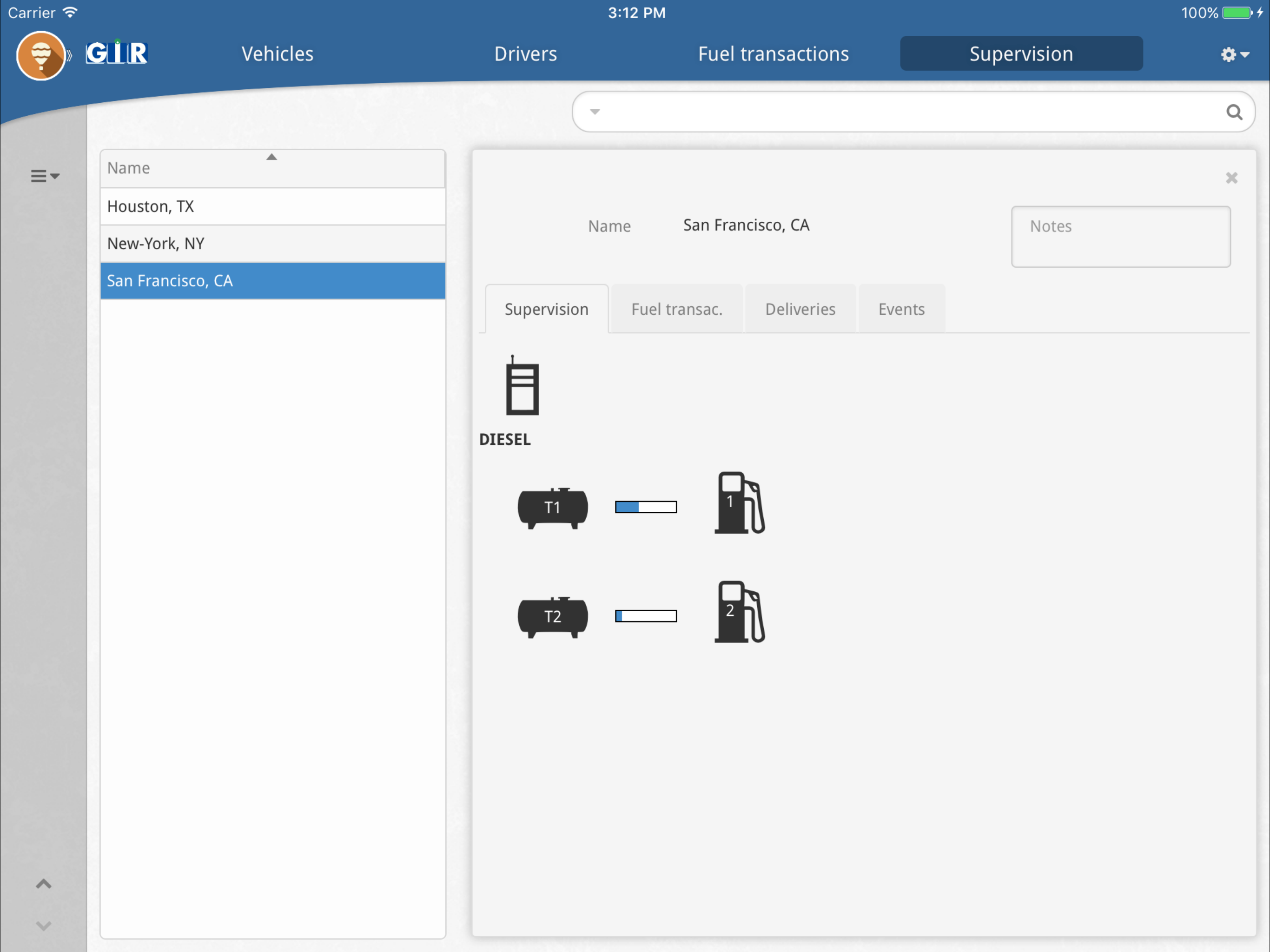Click fuel pump number 2 icon
The image size is (1270, 952).
(740, 612)
